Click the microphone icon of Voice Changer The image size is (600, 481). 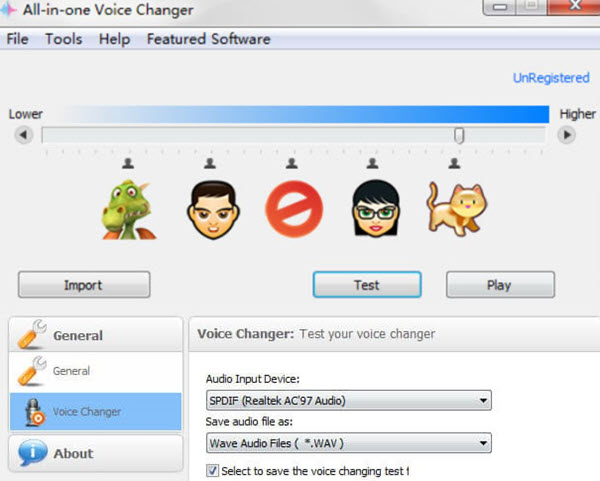34,412
